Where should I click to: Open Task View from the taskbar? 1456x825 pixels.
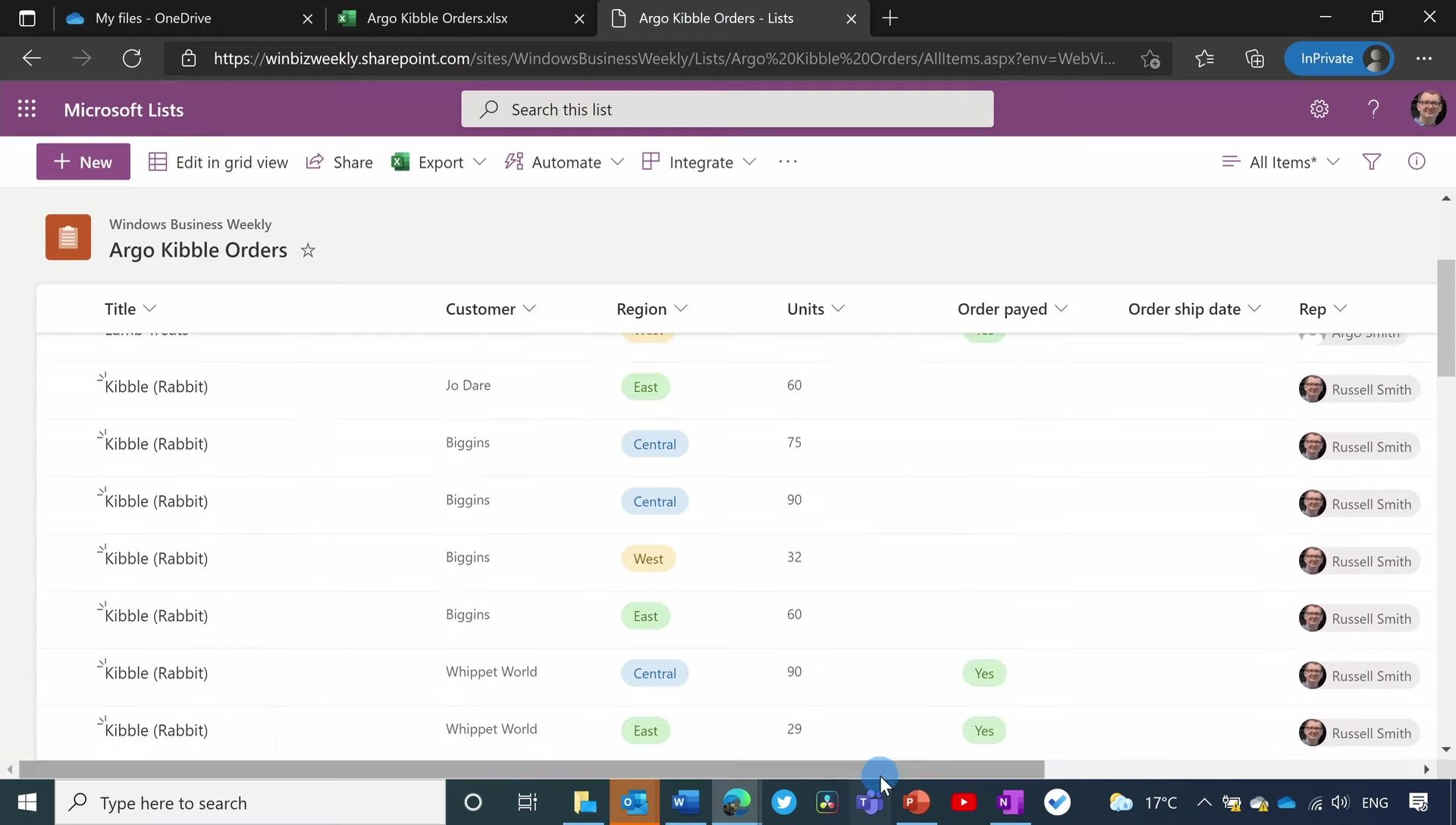(x=527, y=802)
